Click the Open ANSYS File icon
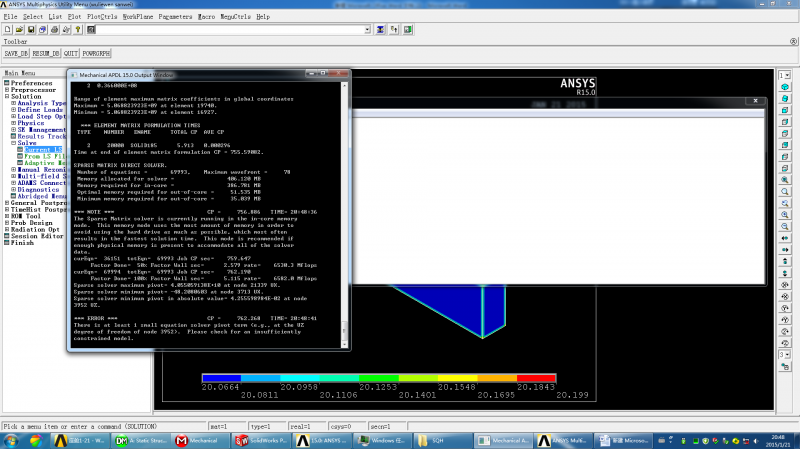This screenshot has height=449, width=800. pos(19,30)
